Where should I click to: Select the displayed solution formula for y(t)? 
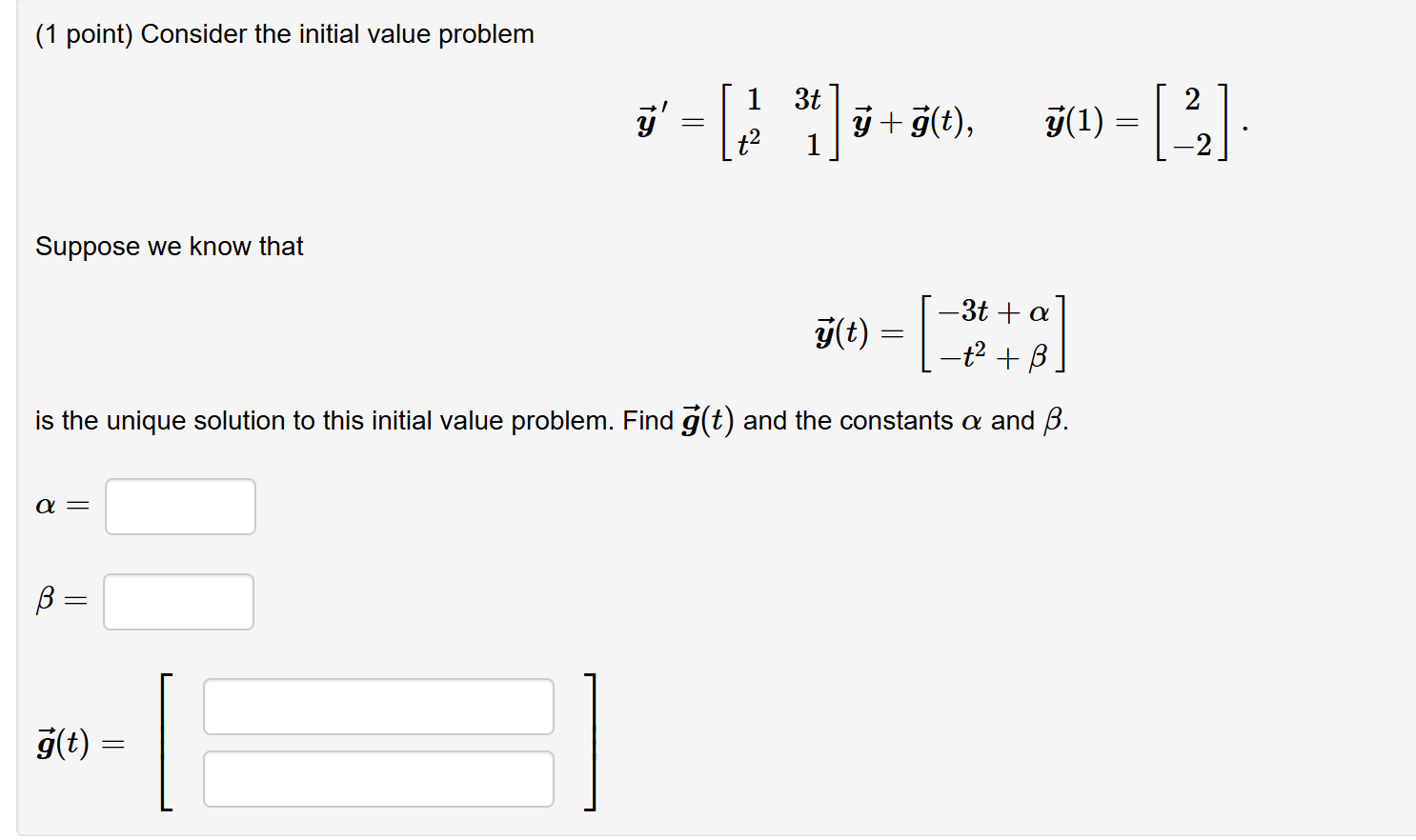(939, 333)
